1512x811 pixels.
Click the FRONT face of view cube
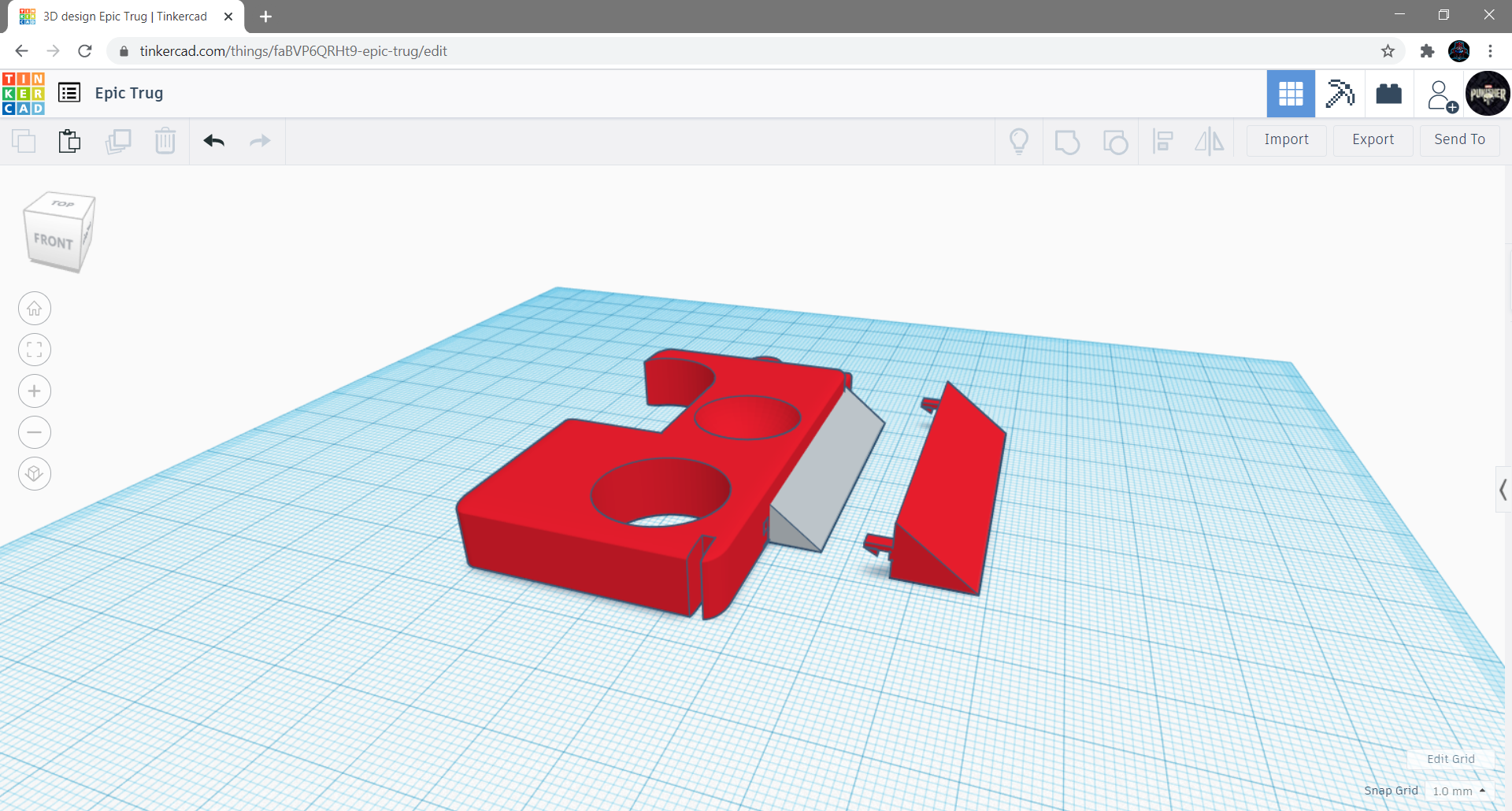pyautogui.click(x=53, y=241)
